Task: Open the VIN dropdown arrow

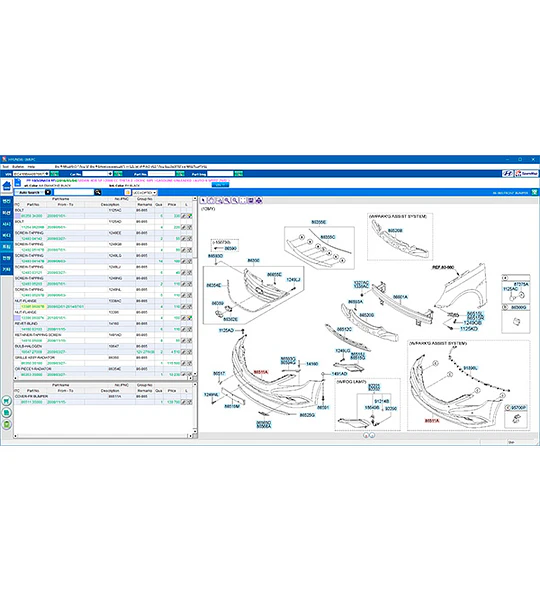Action: point(47,174)
